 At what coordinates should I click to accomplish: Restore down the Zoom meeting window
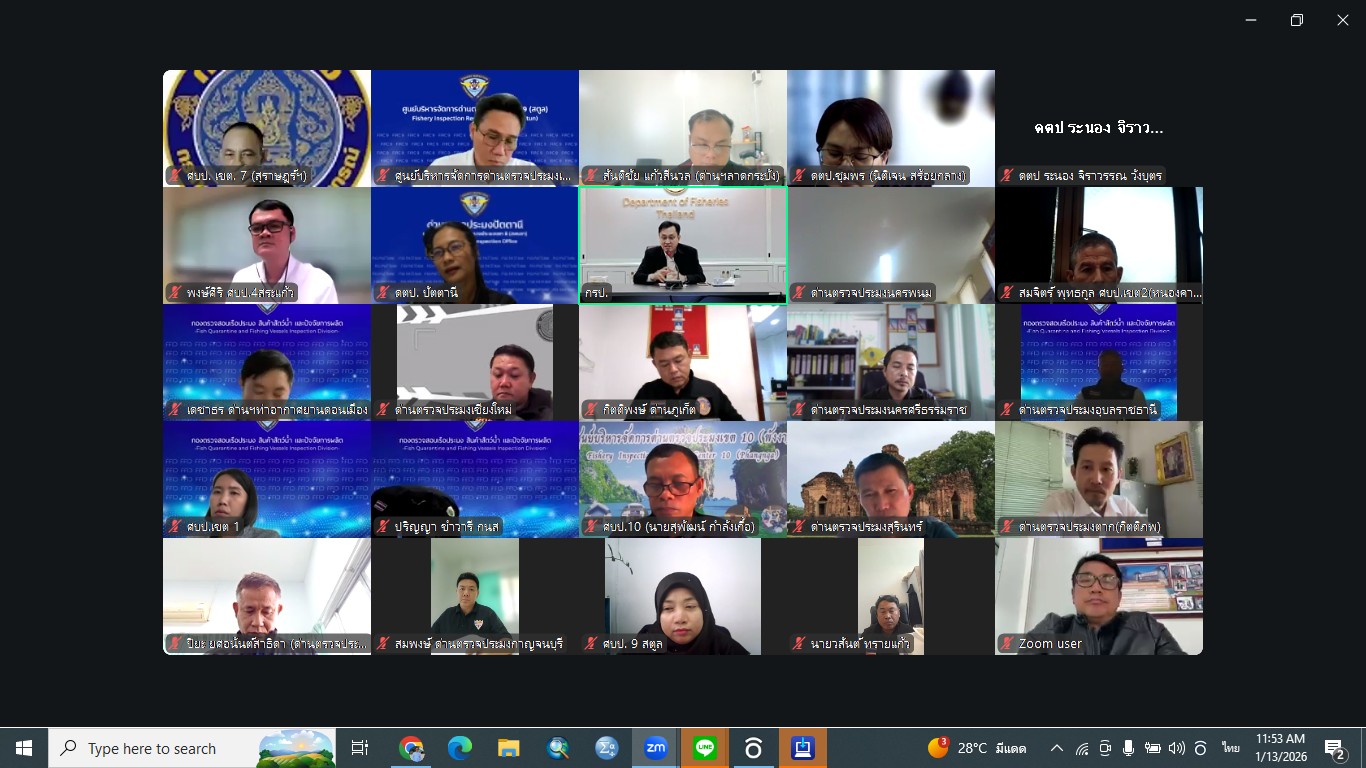[x=1297, y=20]
